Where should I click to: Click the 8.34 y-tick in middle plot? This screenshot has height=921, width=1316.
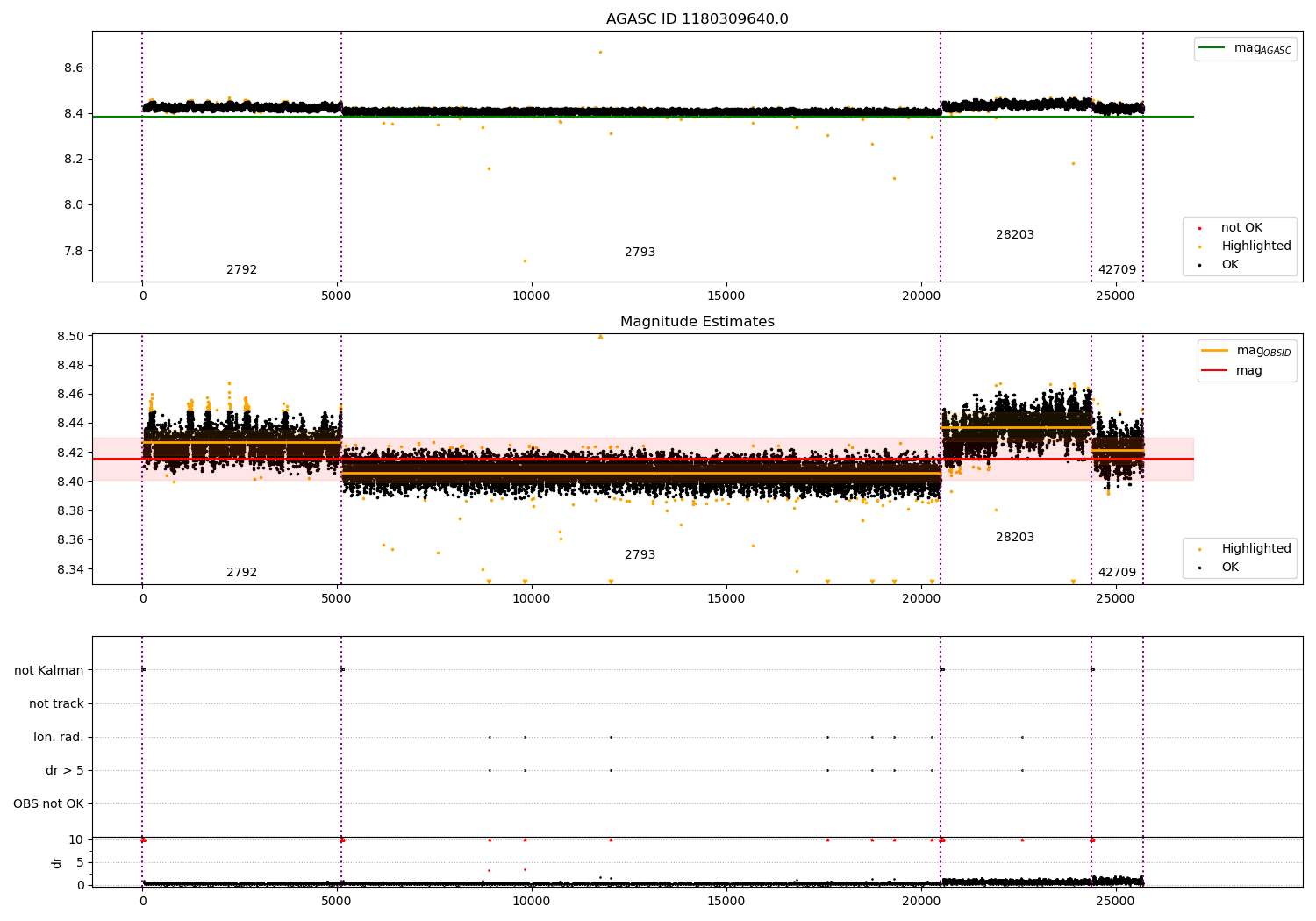70,570
